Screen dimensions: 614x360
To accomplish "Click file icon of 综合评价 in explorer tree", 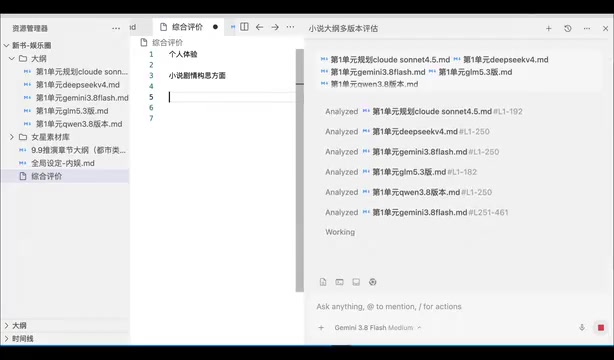I will pos(23,176).
